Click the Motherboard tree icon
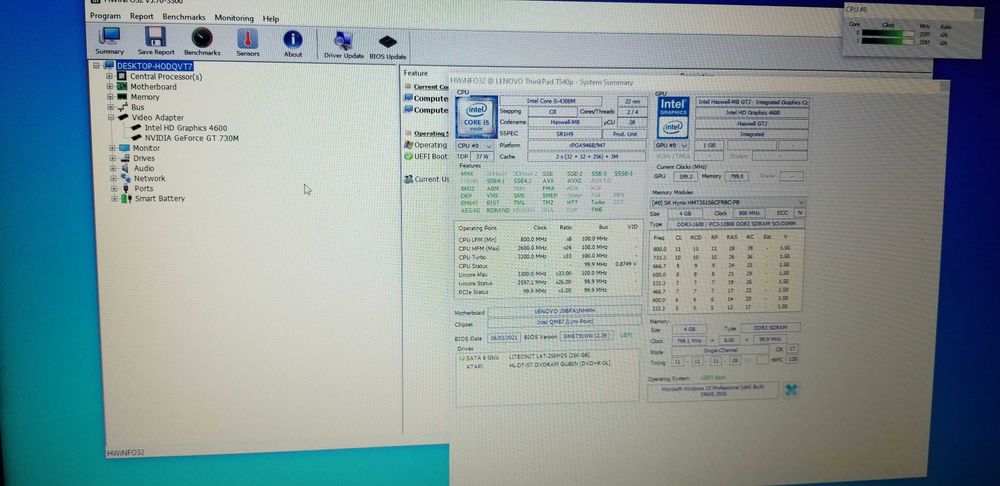This screenshot has height=486, width=1000. click(122, 86)
